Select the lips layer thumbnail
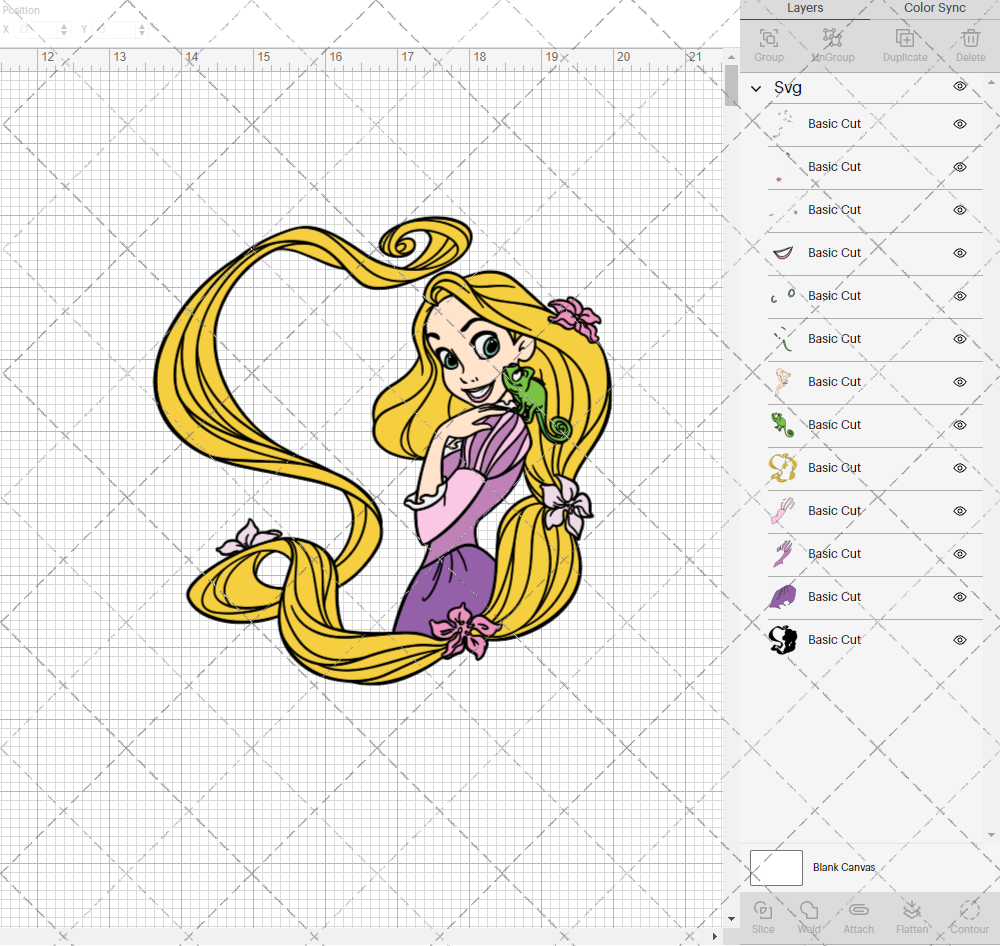 (783, 253)
